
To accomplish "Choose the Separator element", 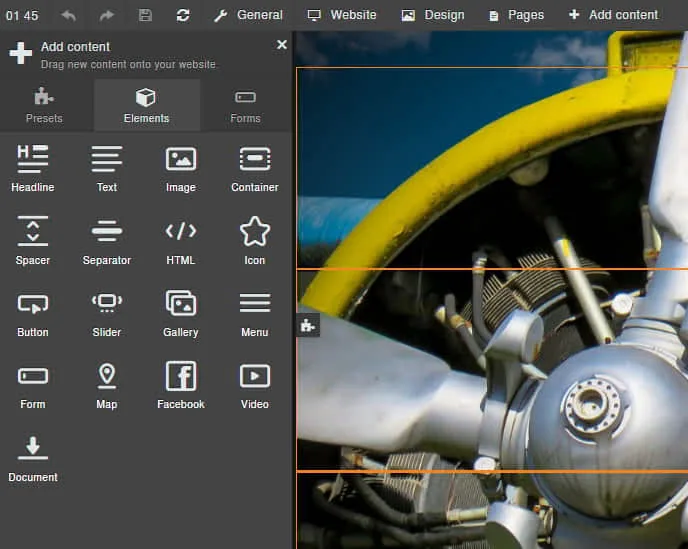I will point(107,241).
